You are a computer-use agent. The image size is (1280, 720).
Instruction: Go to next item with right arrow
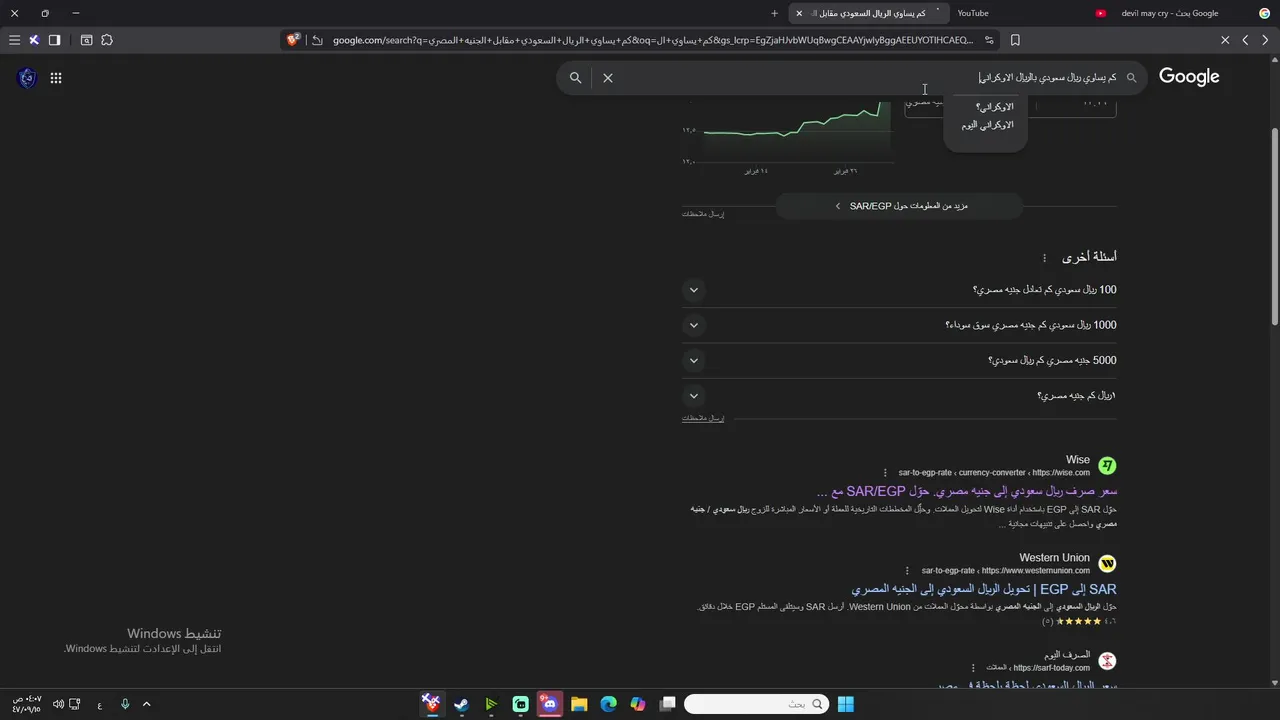tap(1265, 40)
